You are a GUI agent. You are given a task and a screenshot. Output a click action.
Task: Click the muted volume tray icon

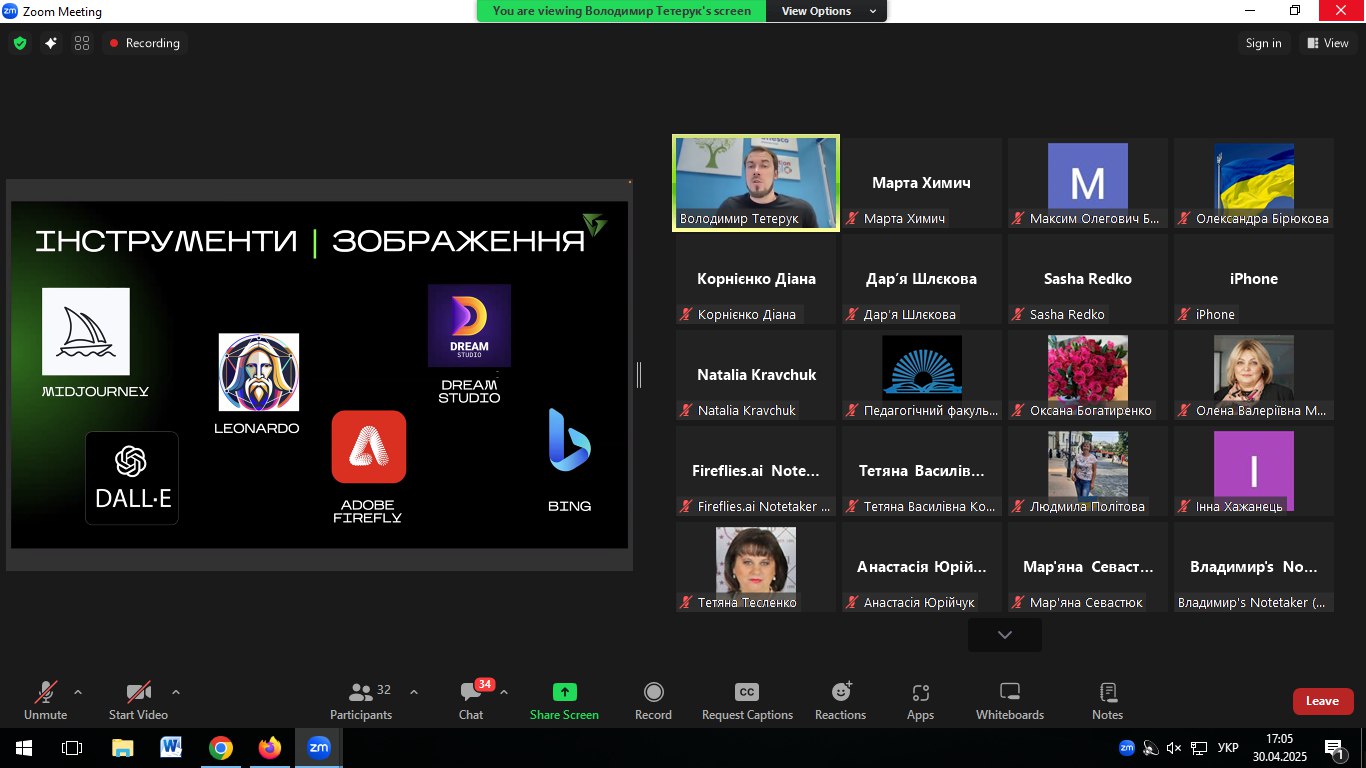[1174, 748]
